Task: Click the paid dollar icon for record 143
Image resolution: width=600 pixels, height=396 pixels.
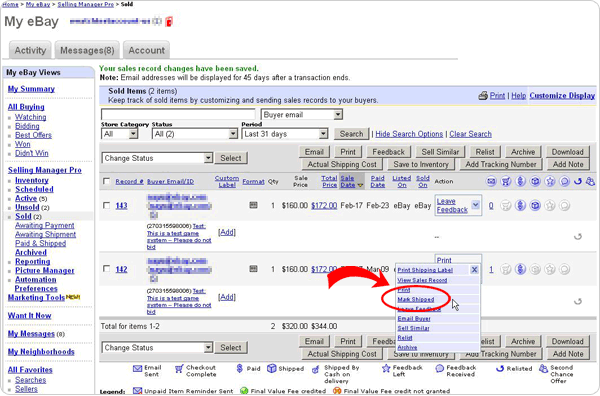Action: [x=520, y=205]
